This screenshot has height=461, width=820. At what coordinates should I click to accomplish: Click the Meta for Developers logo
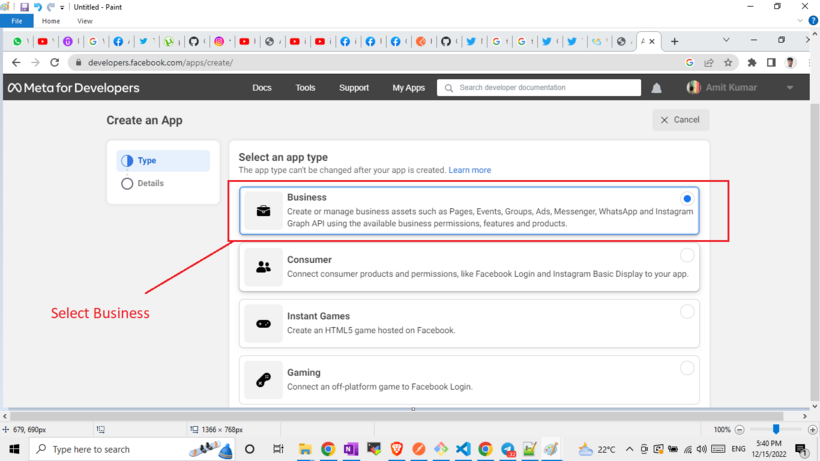coord(74,88)
